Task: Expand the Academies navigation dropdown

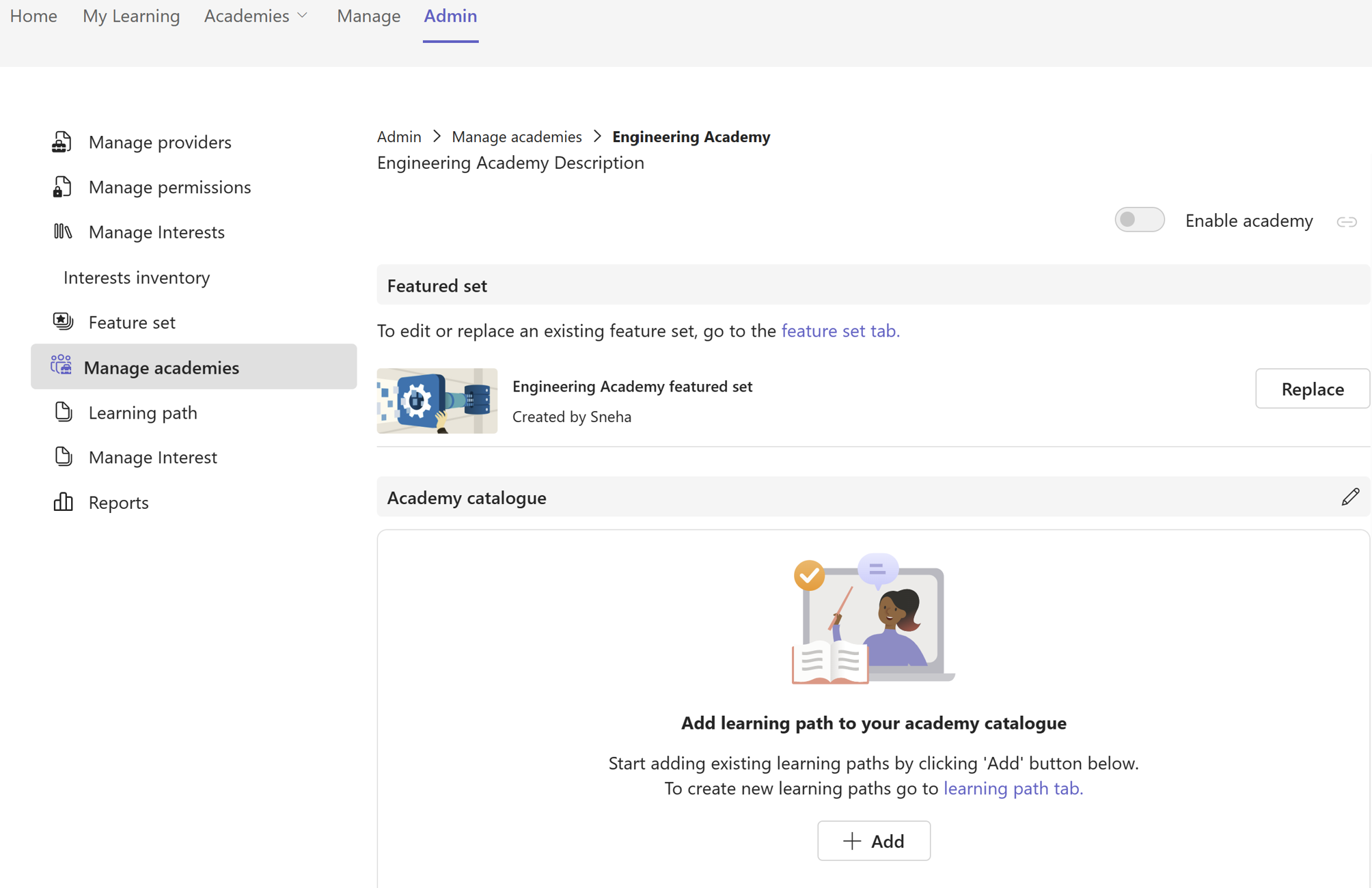Action: pos(255,15)
